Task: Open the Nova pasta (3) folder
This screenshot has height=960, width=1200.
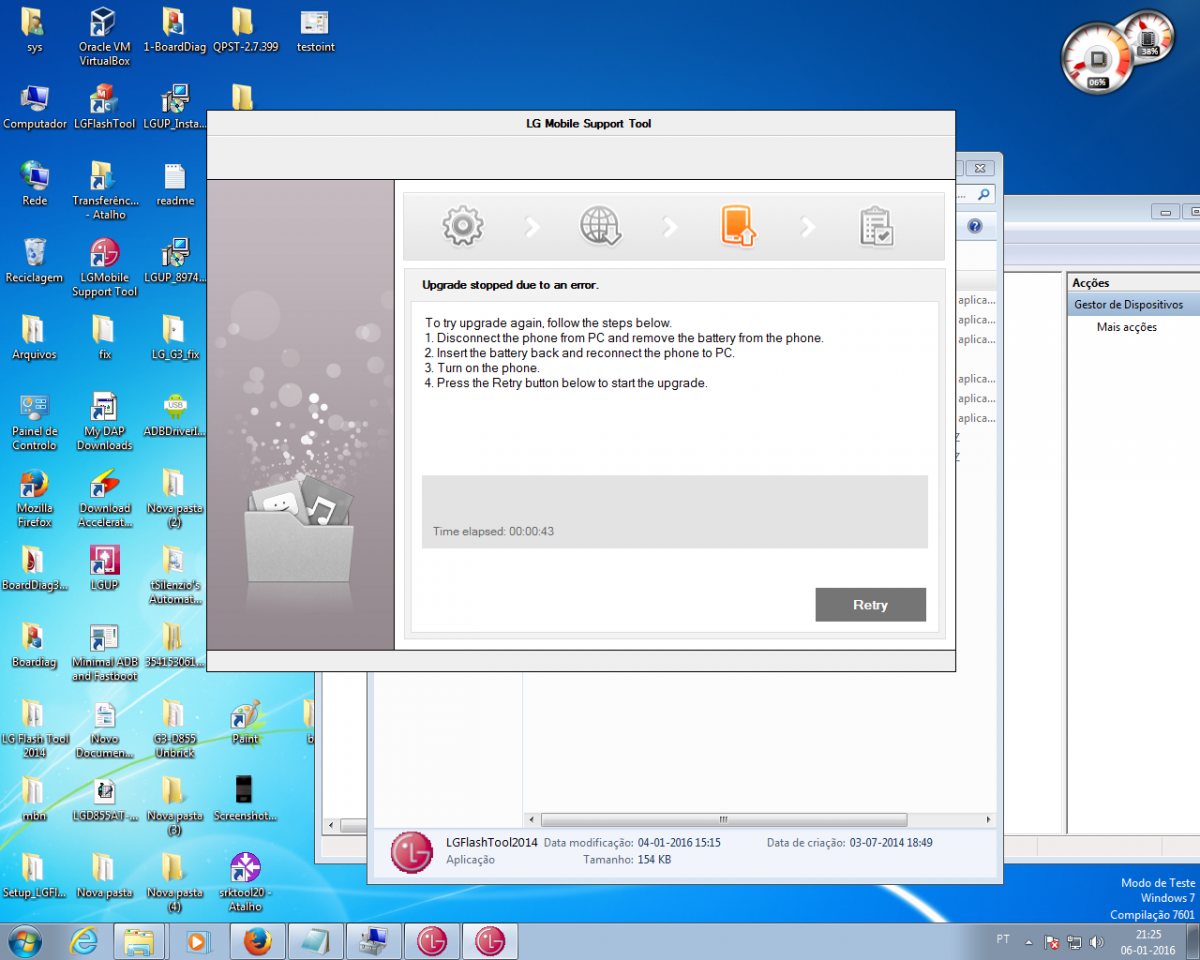Action: (x=174, y=806)
